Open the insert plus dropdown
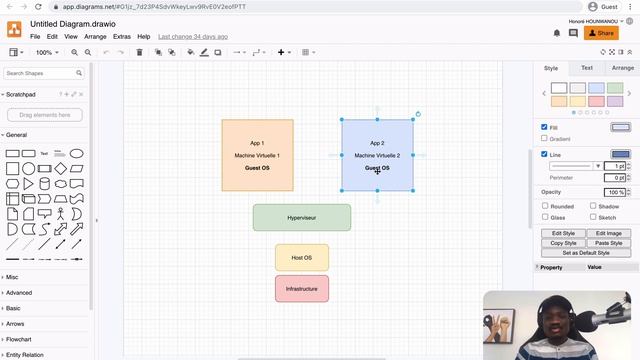The width and height of the screenshot is (640, 360). tap(284, 52)
